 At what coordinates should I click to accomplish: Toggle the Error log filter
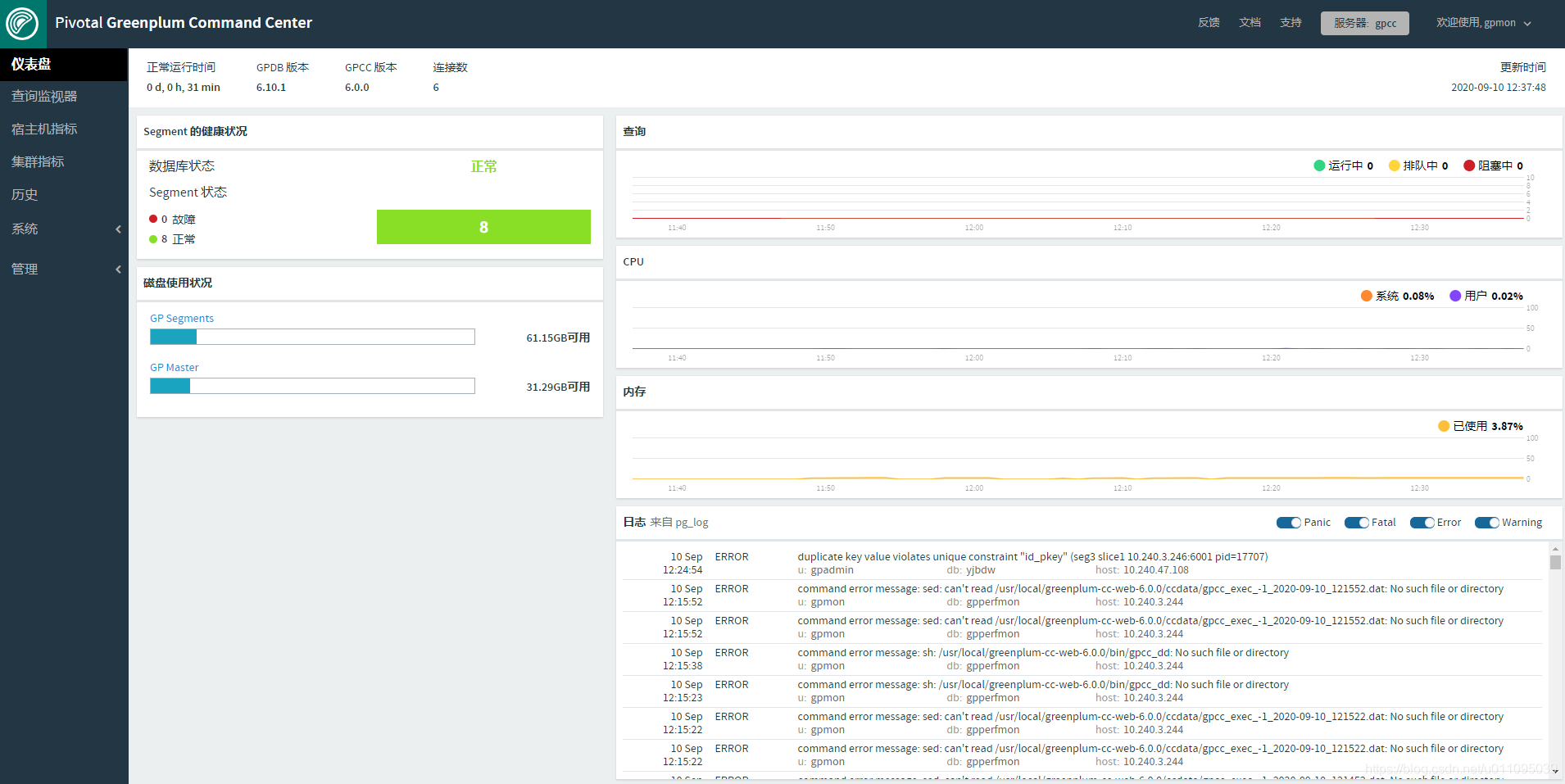(x=1422, y=523)
